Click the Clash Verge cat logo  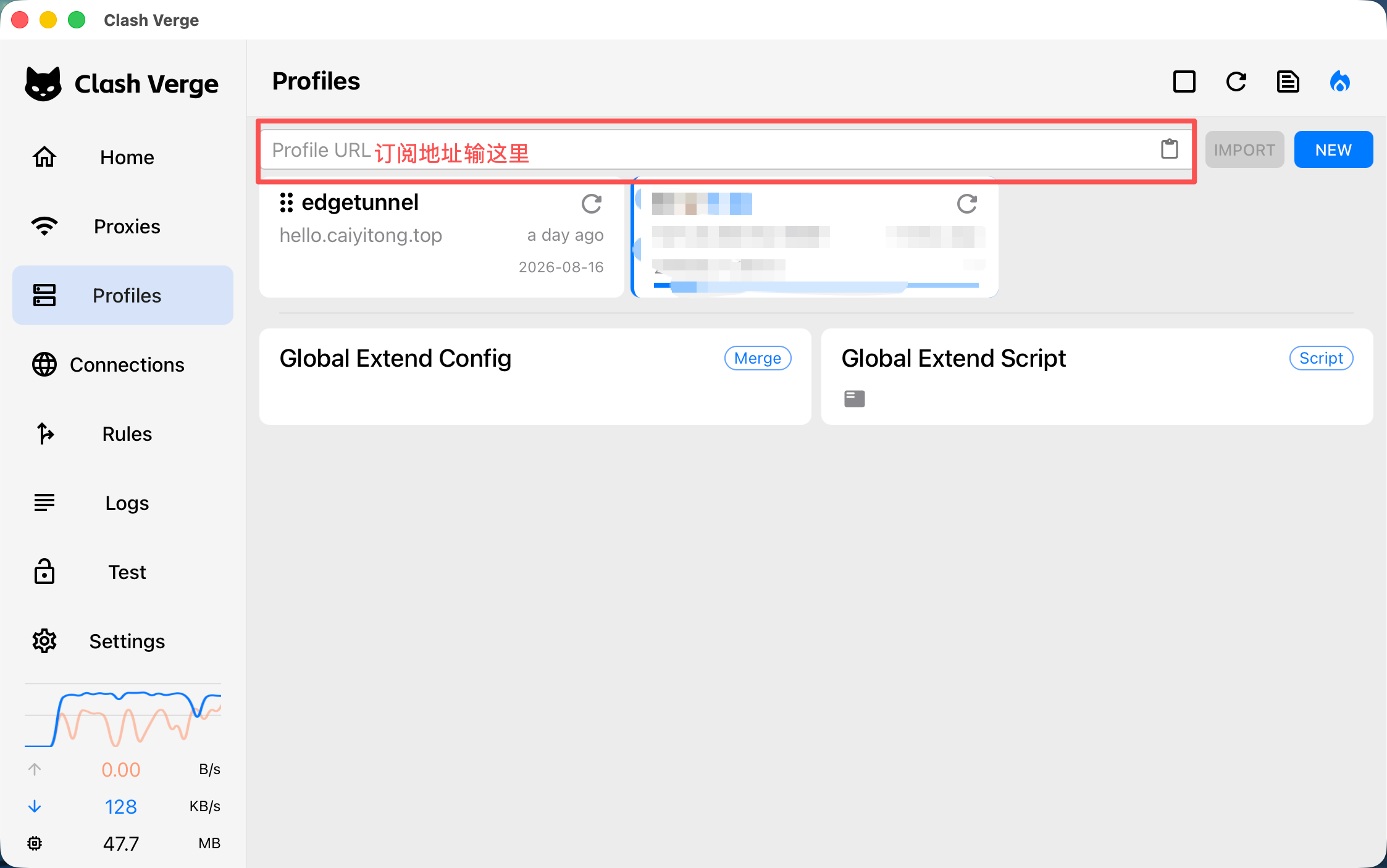43,83
